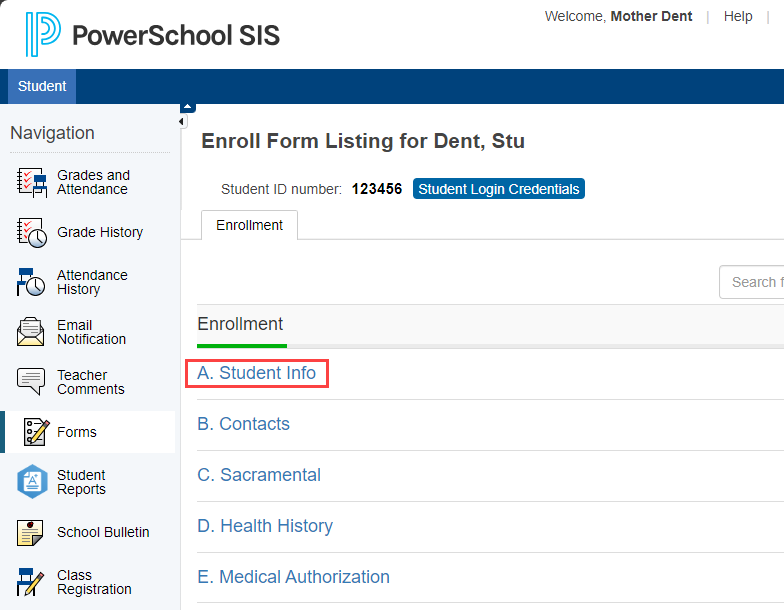This screenshot has height=610, width=784.
Task: Click the Help link in the header
Action: point(738,17)
